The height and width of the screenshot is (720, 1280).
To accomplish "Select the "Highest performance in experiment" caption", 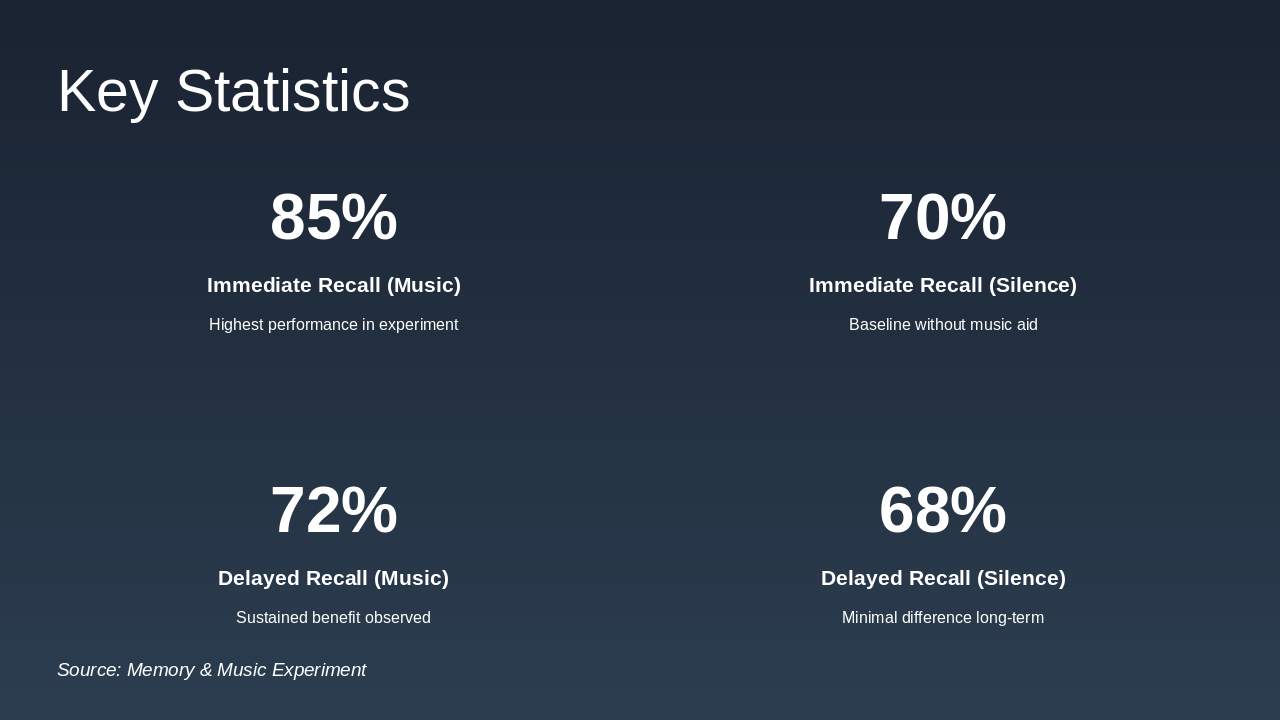I will point(334,325).
